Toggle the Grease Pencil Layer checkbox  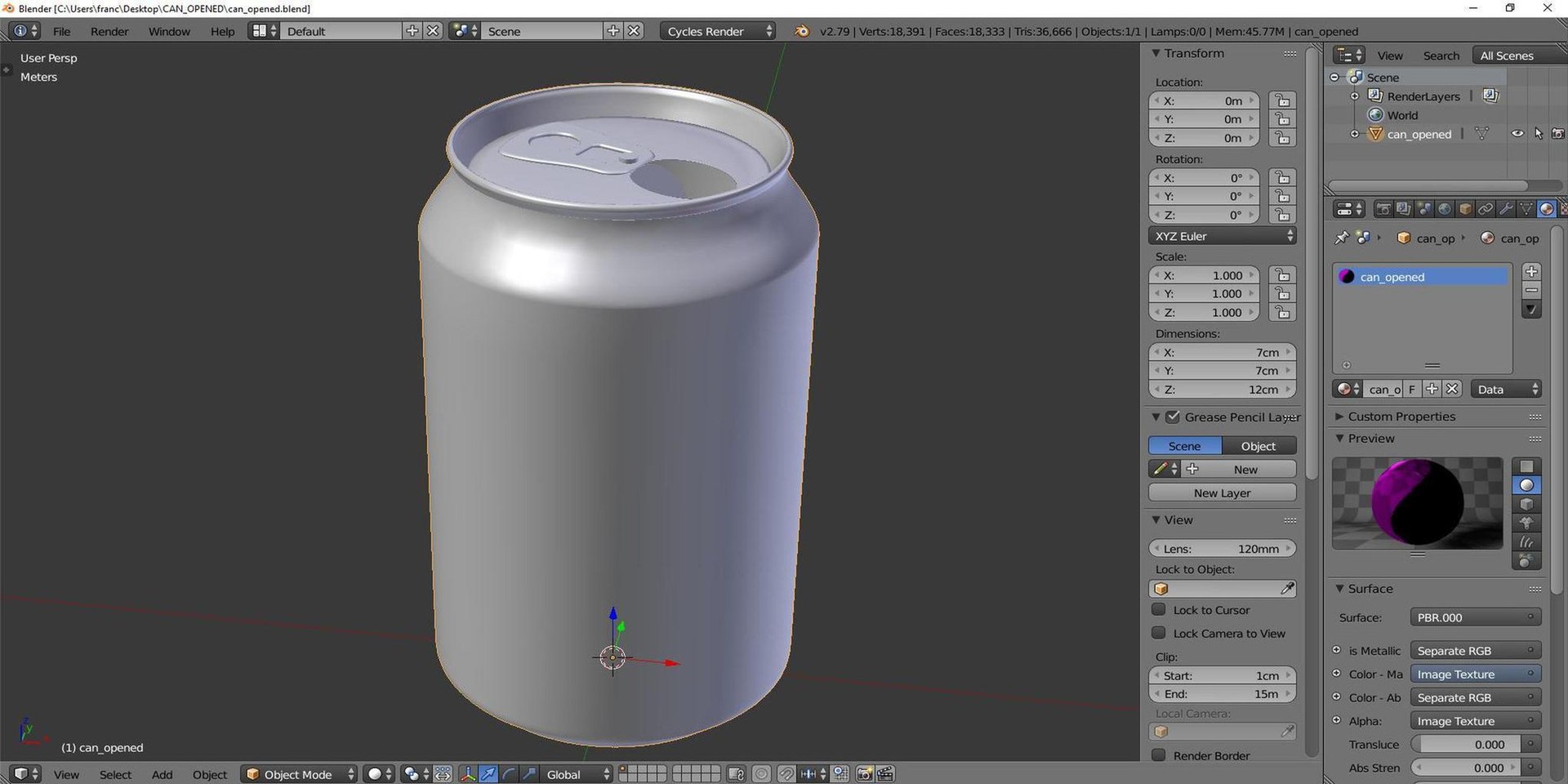pyautogui.click(x=1173, y=417)
